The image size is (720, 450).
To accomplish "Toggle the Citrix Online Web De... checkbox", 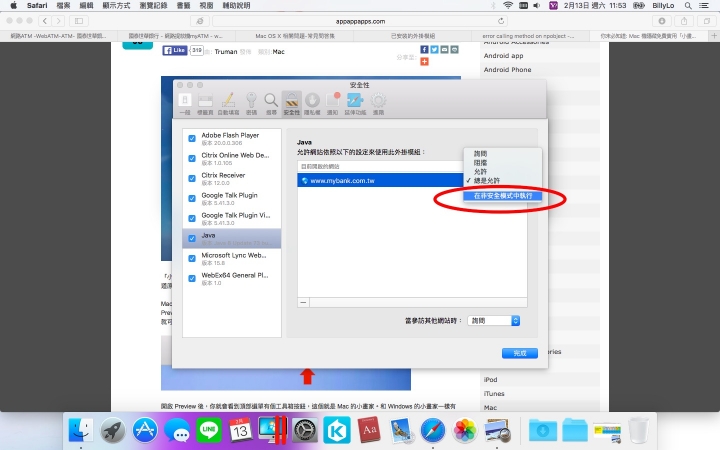I will 192,158.
